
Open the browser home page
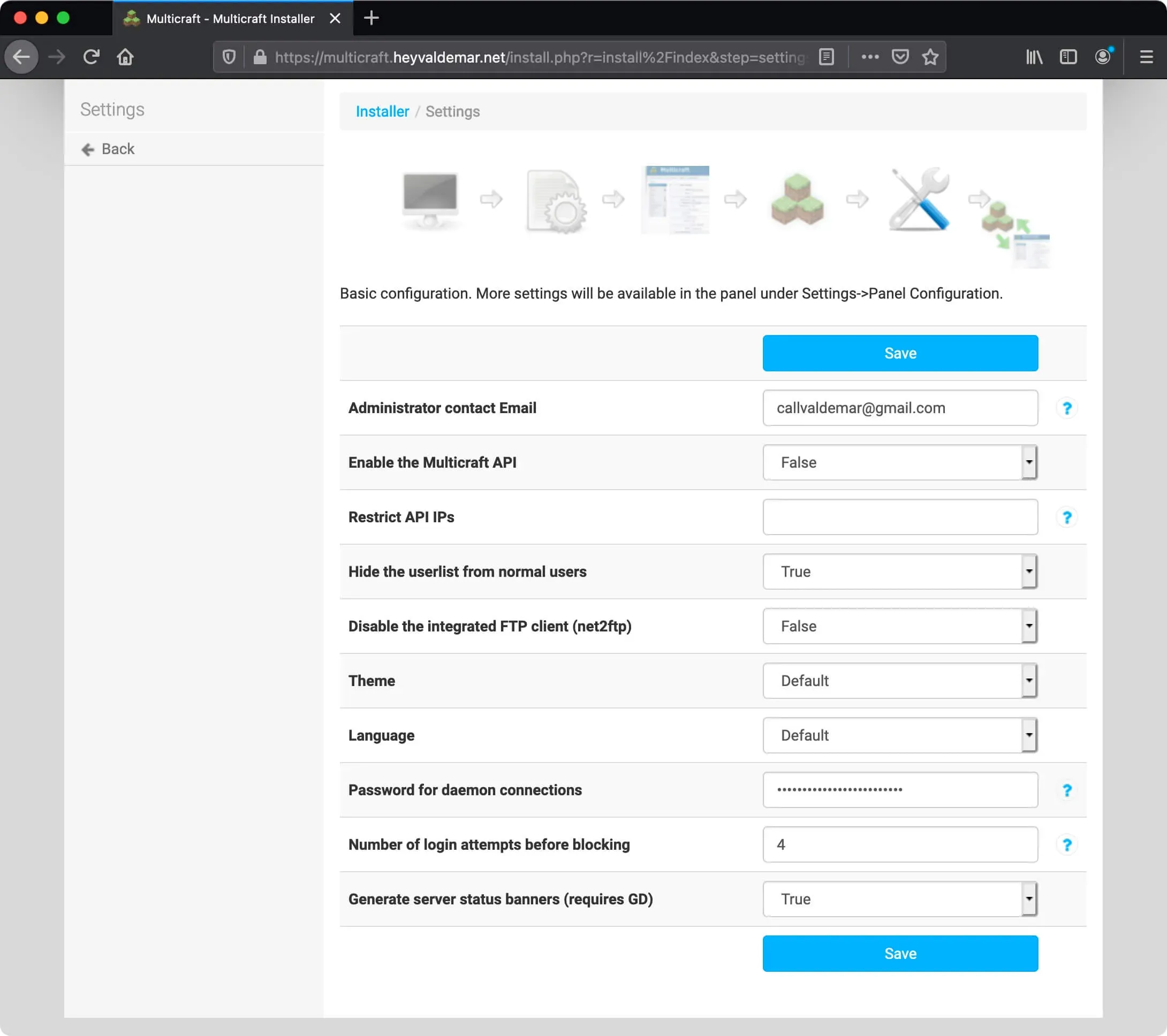[126, 57]
